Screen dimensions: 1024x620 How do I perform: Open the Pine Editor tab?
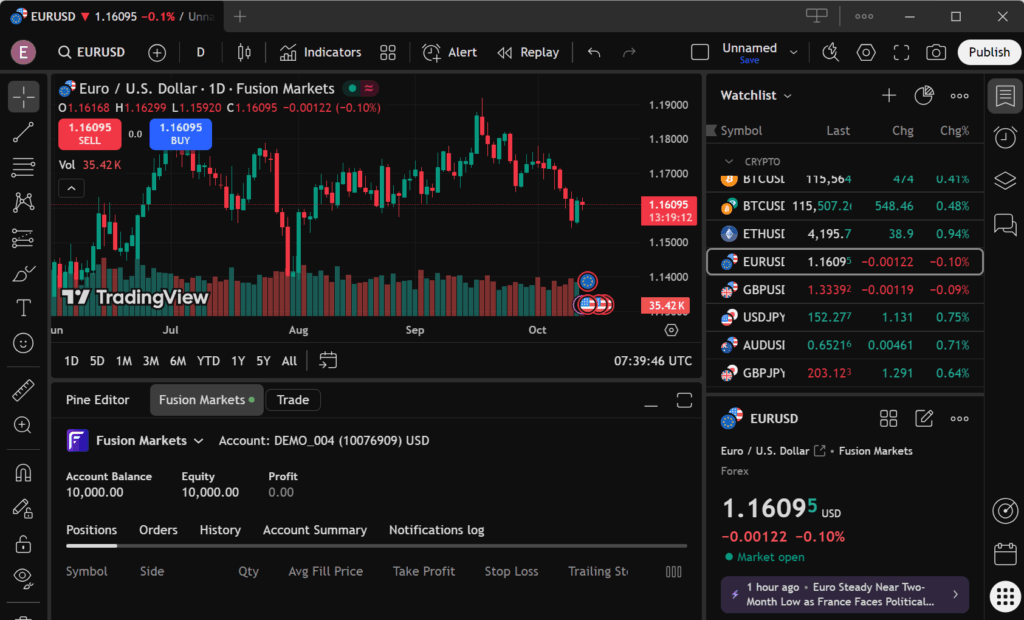point(98,400)
